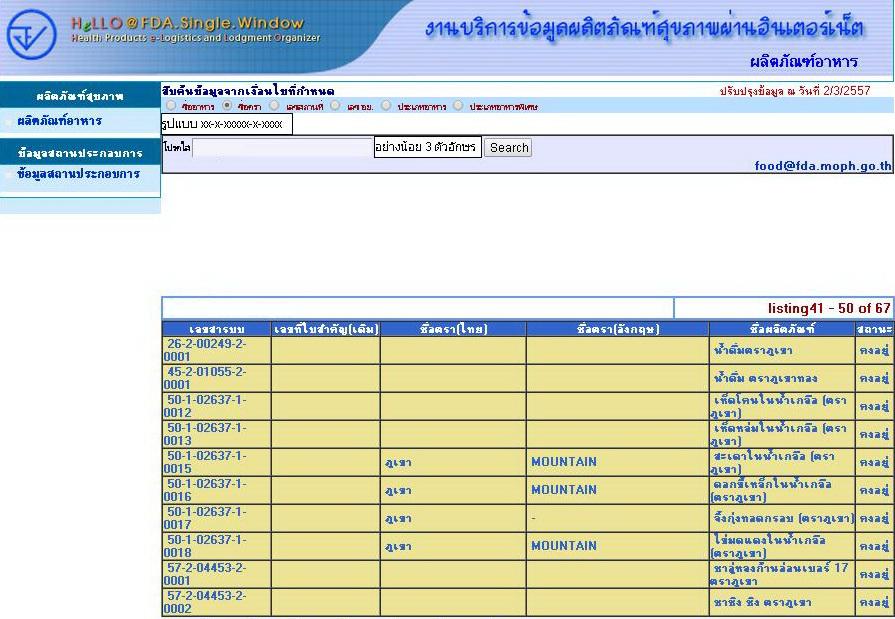The height and width of the screenshot is (619, 895).
Task: Click MOUNTAIN brand in row 50-1-02637-1-0015
Action: click(564, 461)
